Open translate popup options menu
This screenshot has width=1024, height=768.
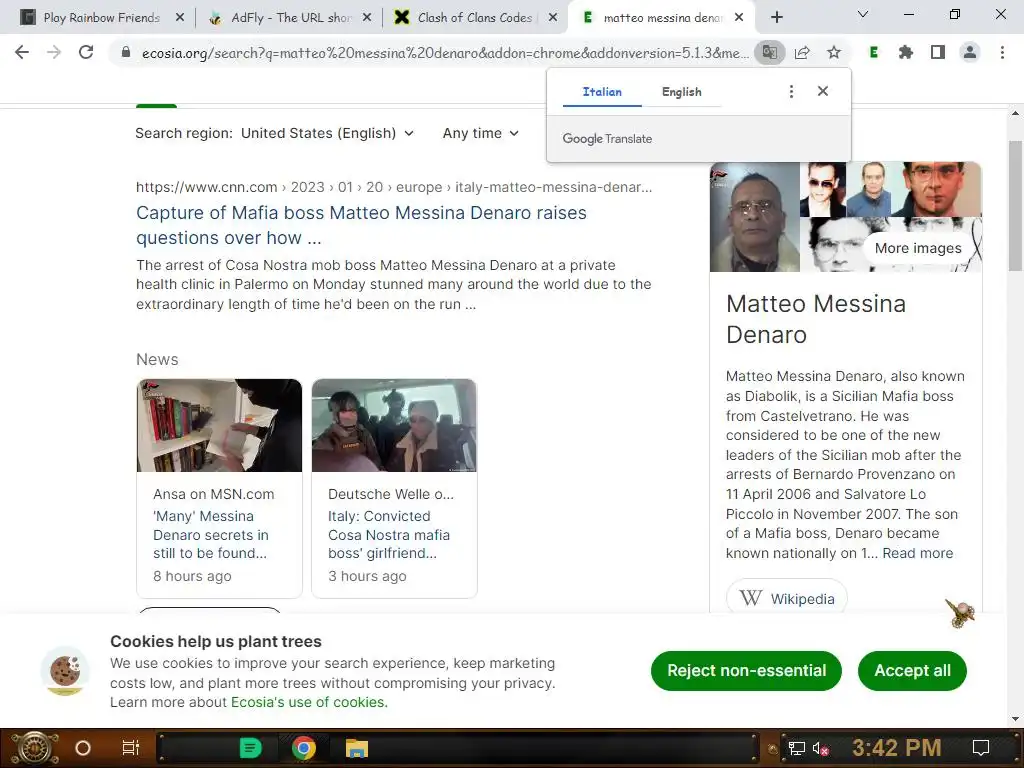[792, 91]
